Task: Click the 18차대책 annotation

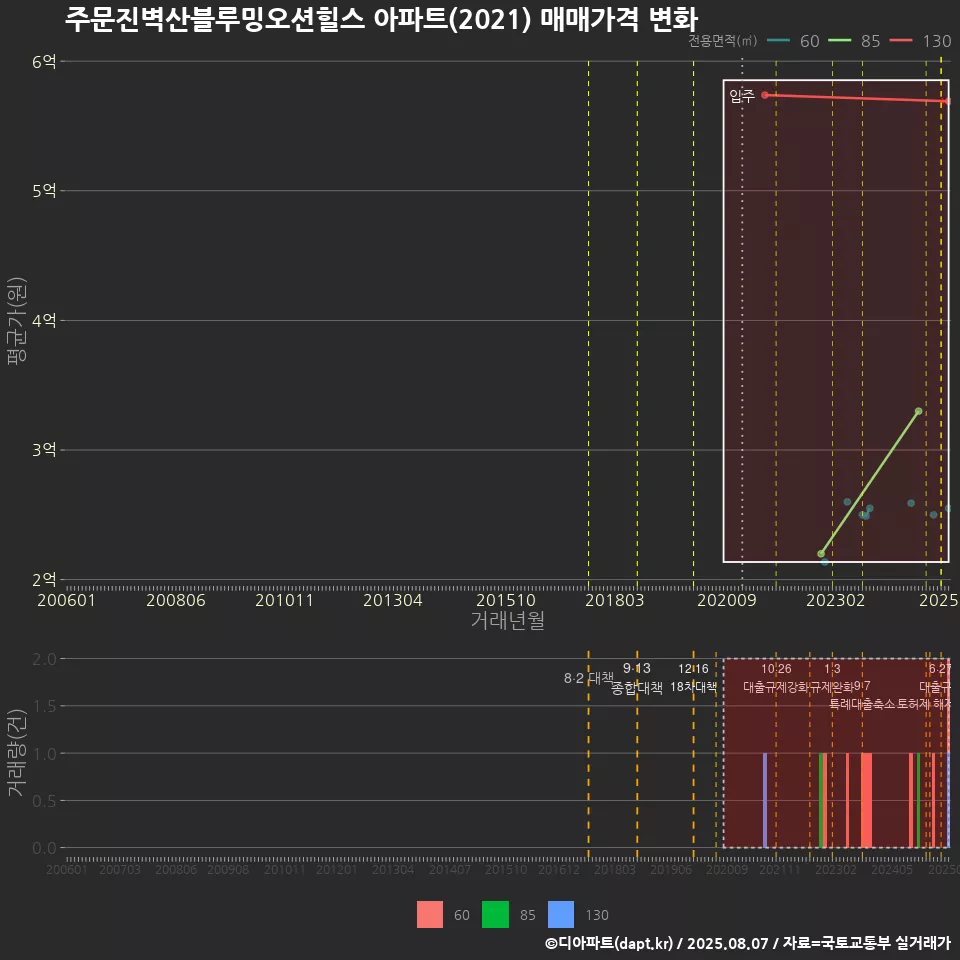Action: pos(693,687)
